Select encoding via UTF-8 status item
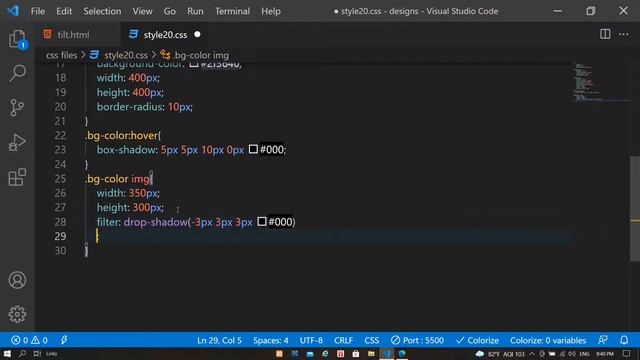 pyautogui.click(x=311, y=340)
